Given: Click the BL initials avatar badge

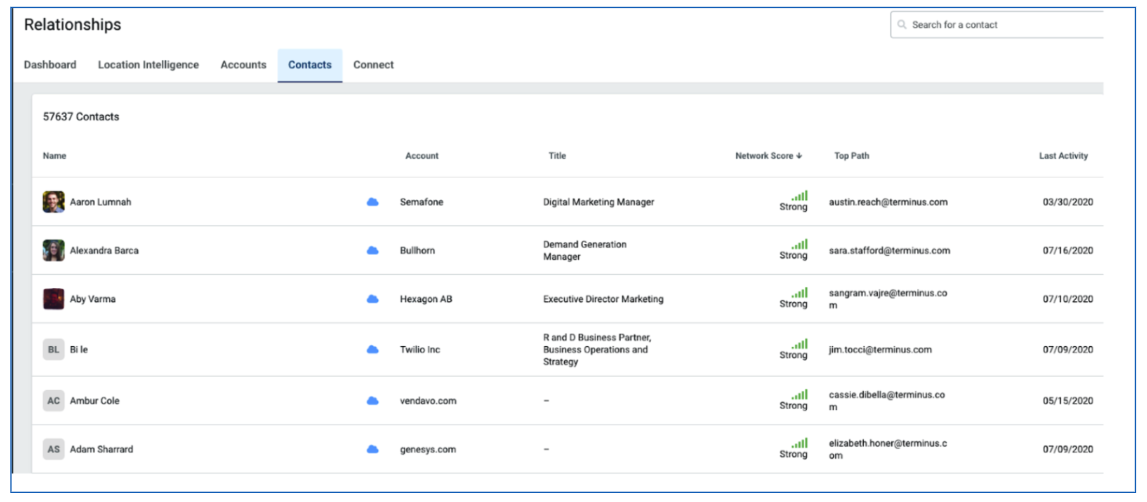Looking at the screenshot, I should pyautogui.click(x=53, y=350).
